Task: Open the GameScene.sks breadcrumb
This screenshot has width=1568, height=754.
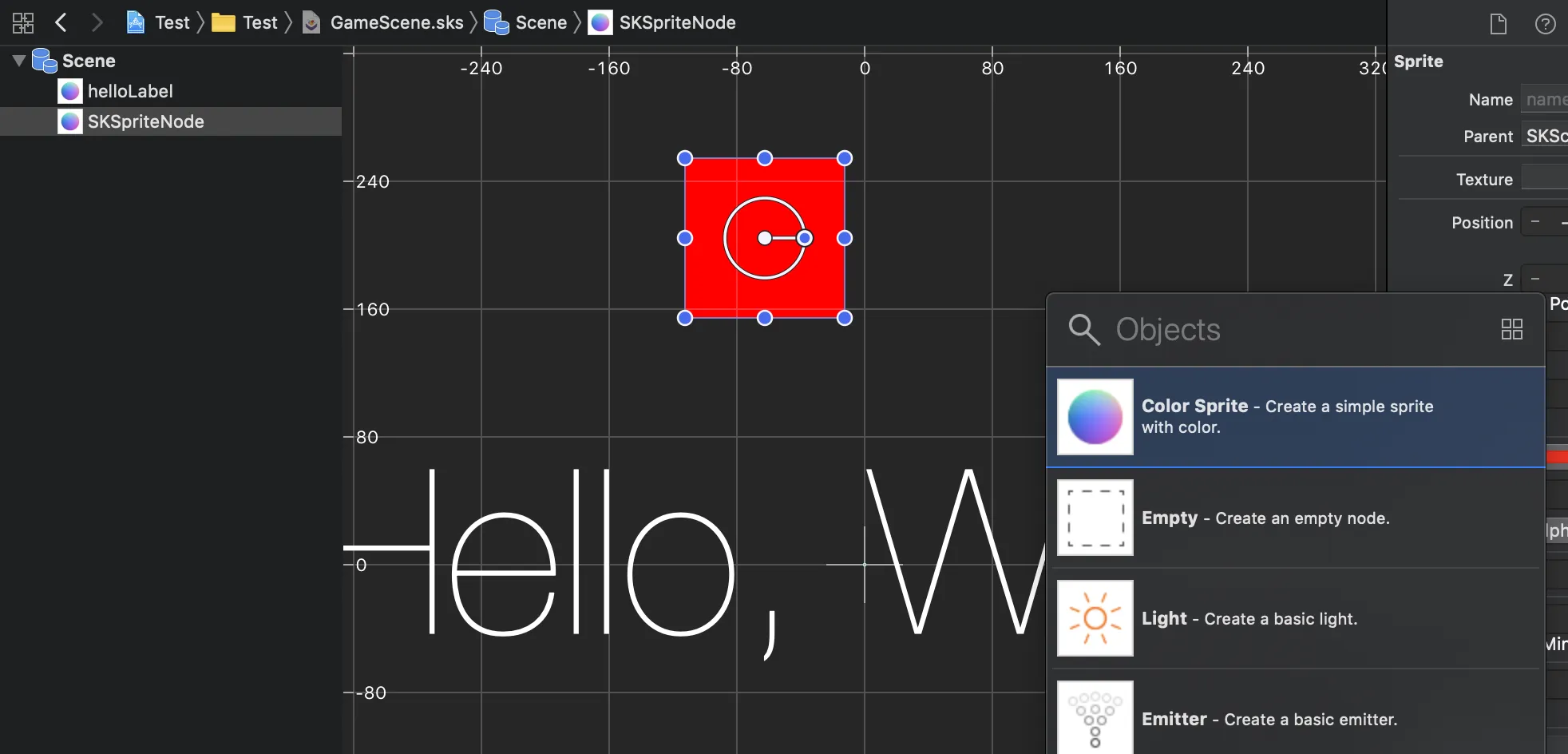Action: (383, 22)
